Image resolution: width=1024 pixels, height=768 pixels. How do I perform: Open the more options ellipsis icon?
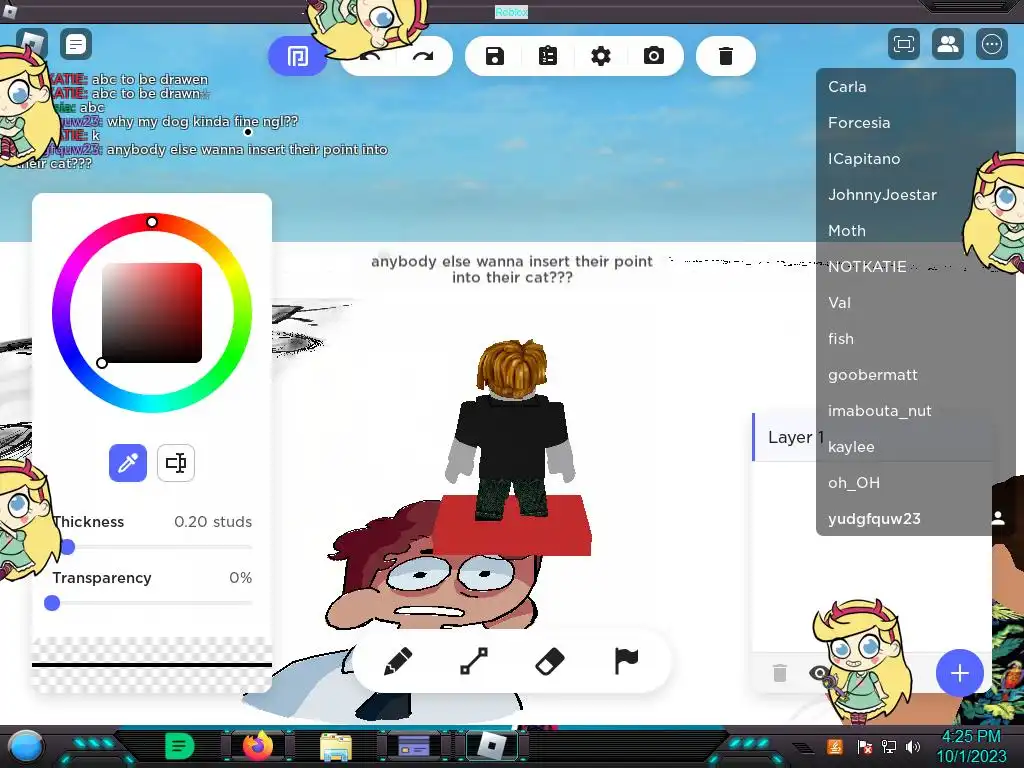pos(991,44)
